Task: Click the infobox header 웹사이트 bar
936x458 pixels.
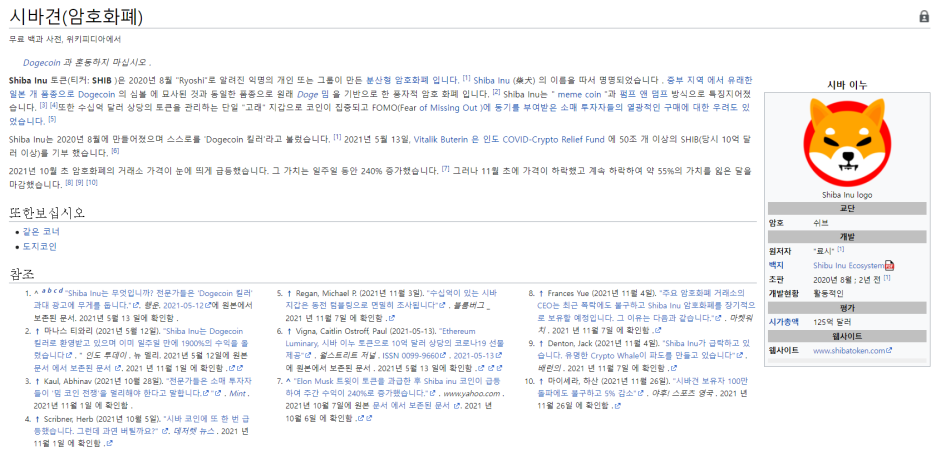Action: (847, 336)
